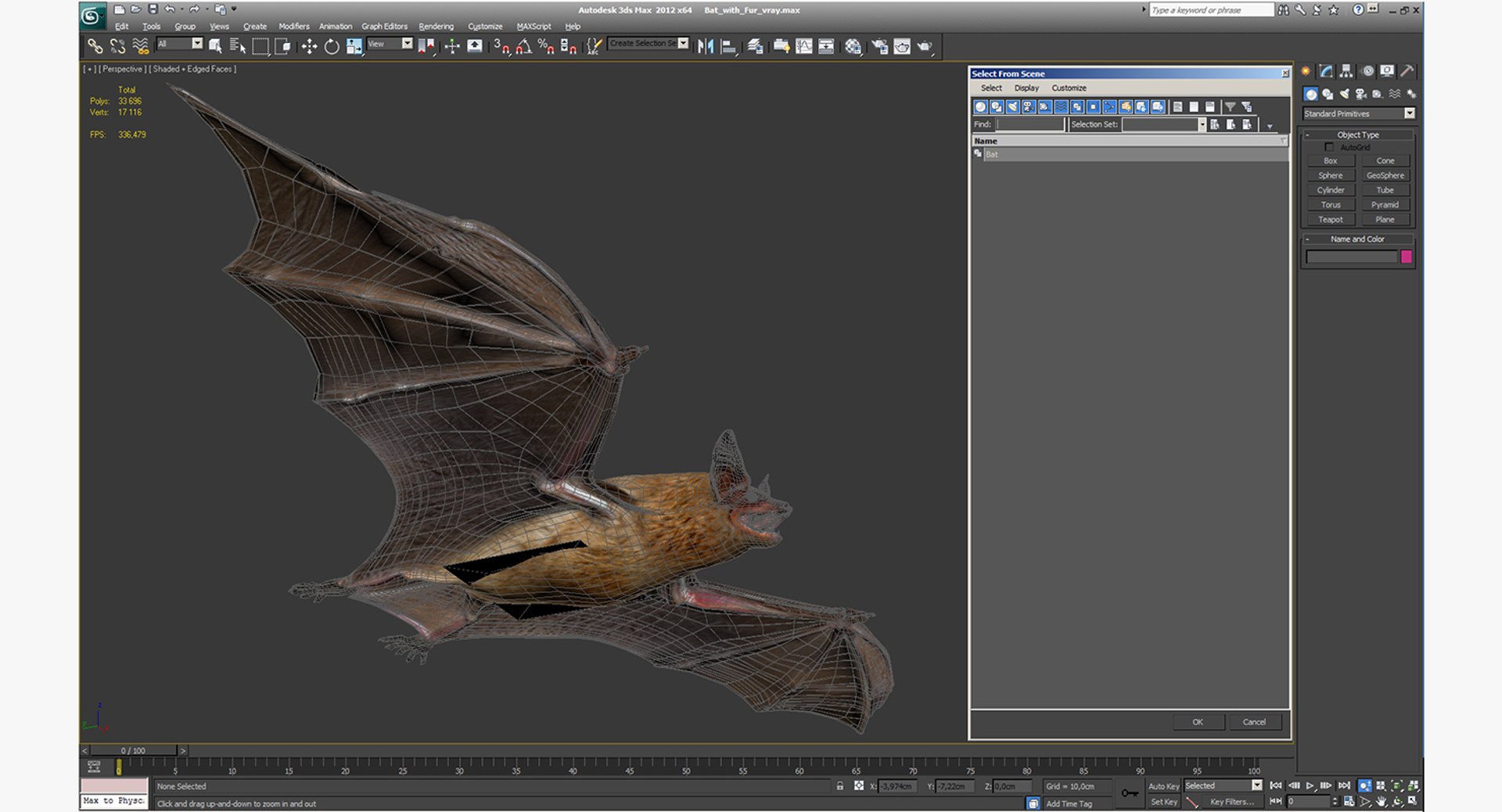Viewport: 1502px width, 812px height.
Task: Toggle the selection lock icon
Action: [840, 786]
